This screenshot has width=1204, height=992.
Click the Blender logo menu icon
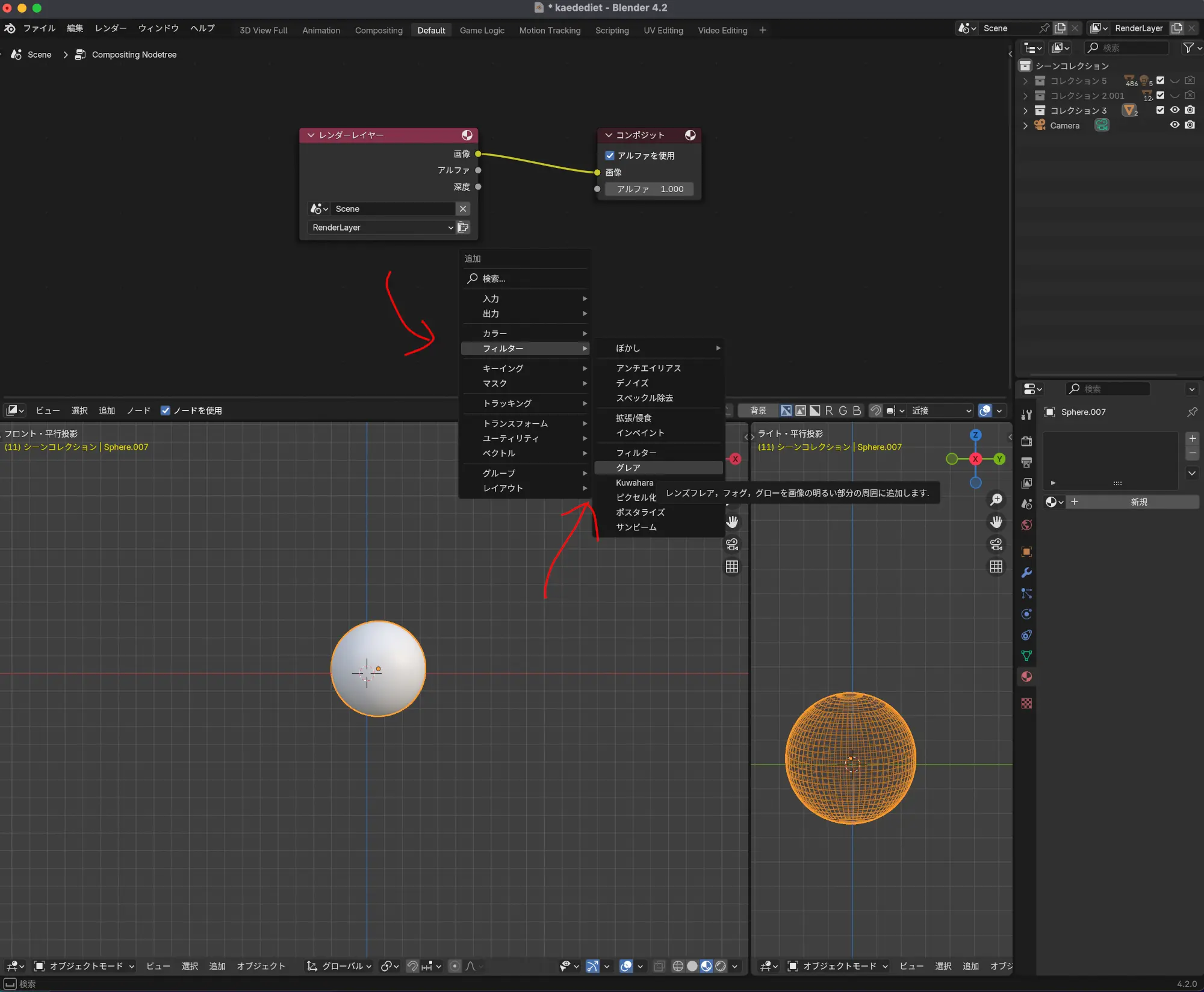(10, 28)
